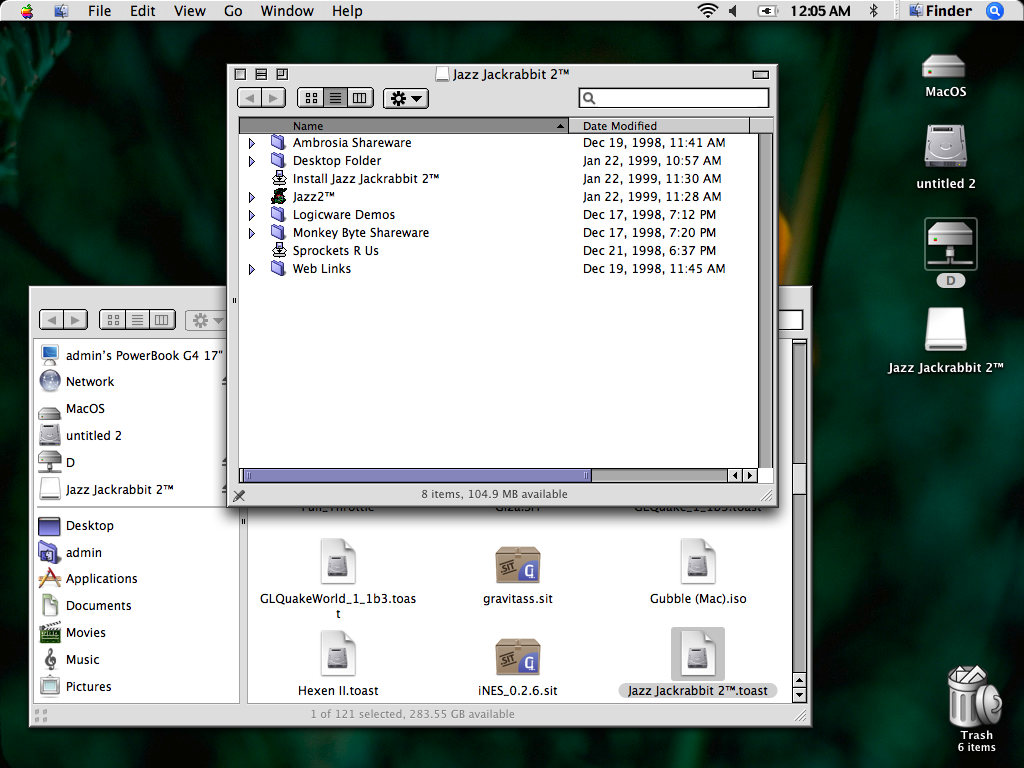Go to Applications in the sidebar
1024x768 pixels.
(88, 579)
